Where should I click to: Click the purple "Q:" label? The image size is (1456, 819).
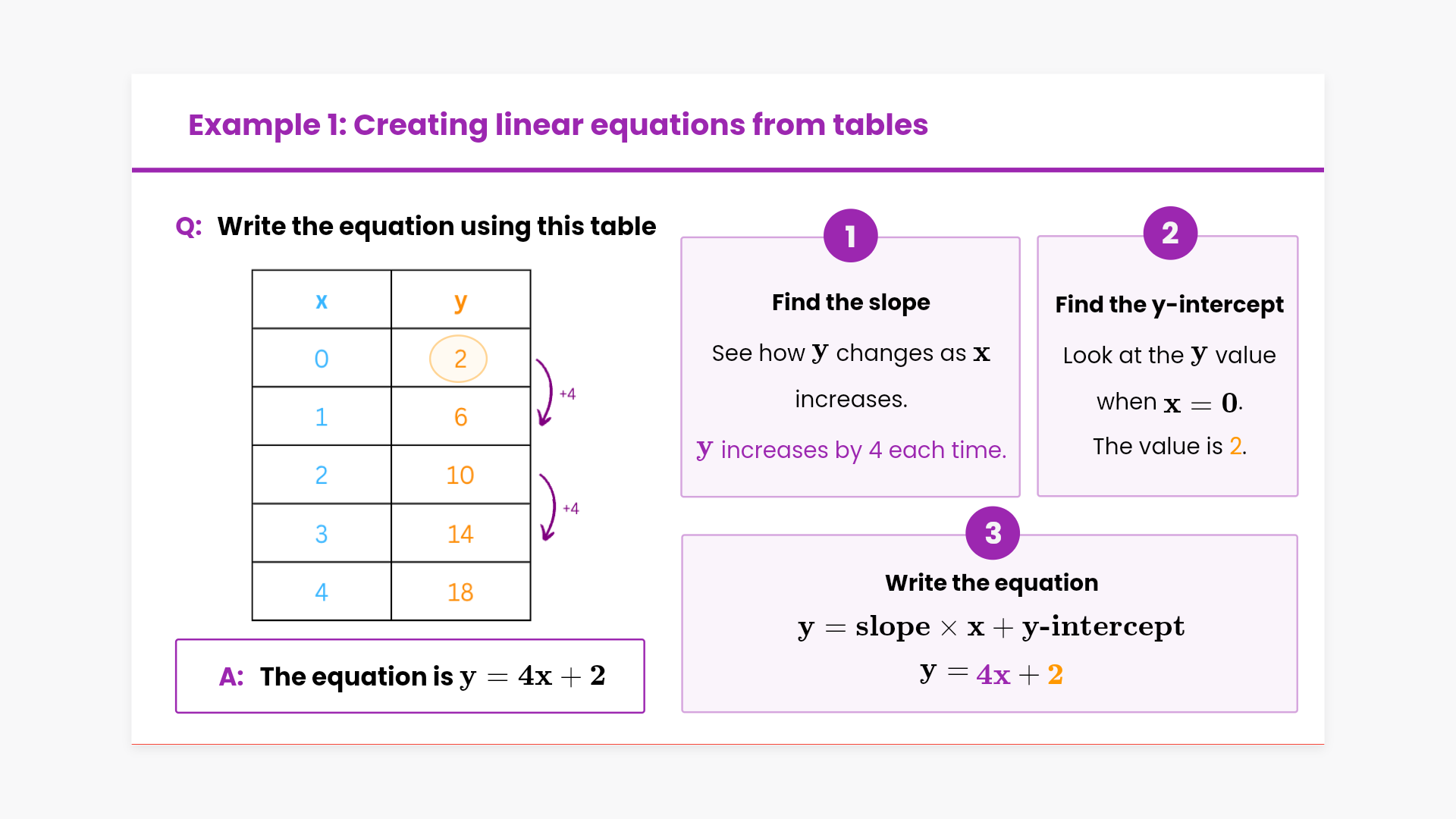click(x=189, y=227)
